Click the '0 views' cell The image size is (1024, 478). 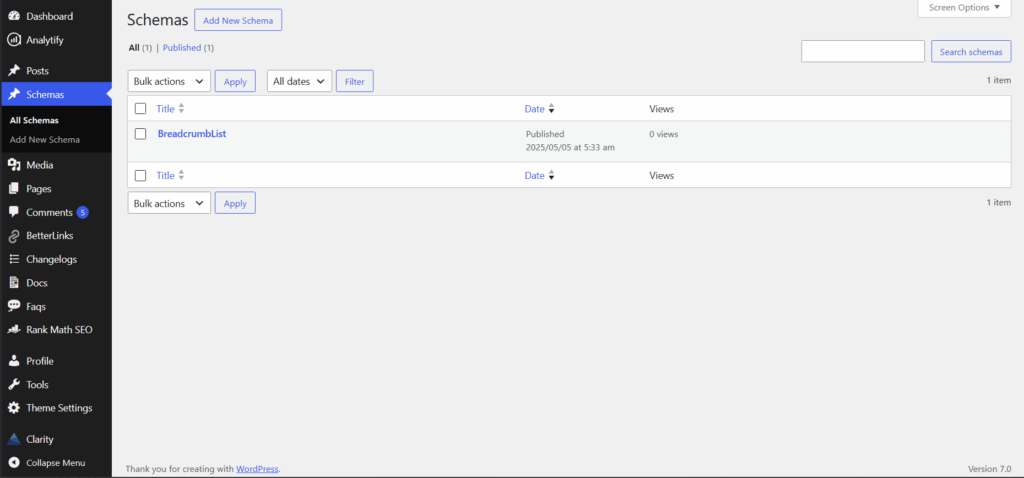[x=664, y=135]
